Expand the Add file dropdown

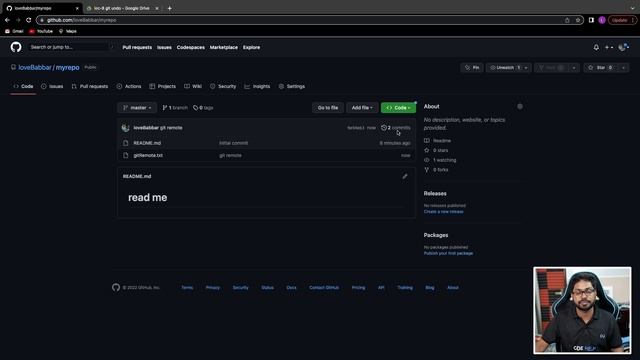(x=362, y=108)
